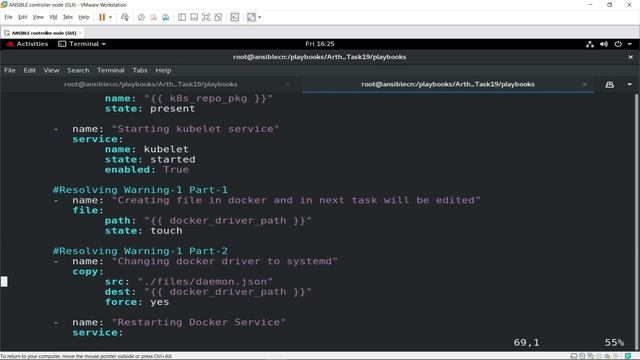This screenshot has width=640, height=360.
Task: Close the ANSIBLE controller node VM tab
Action: (x=80, y=33)
